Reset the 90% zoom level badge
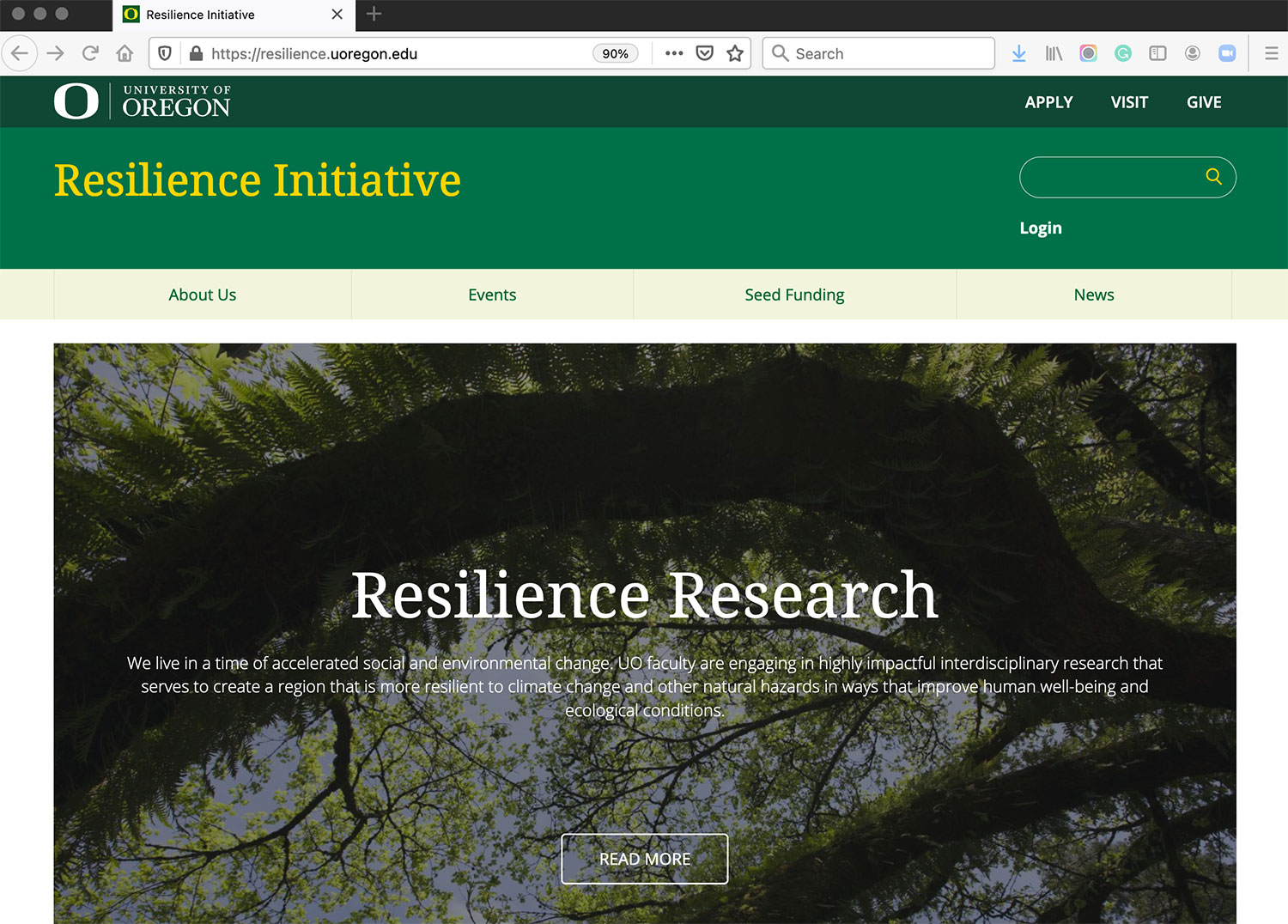The image size is (1288, 924). pyautogui.click(x=615, y=53)
